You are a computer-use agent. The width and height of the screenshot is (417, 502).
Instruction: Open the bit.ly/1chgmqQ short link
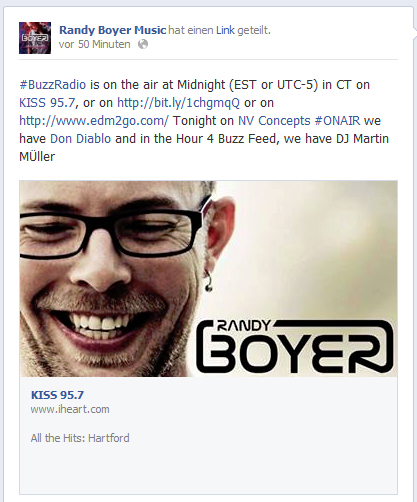178,103
